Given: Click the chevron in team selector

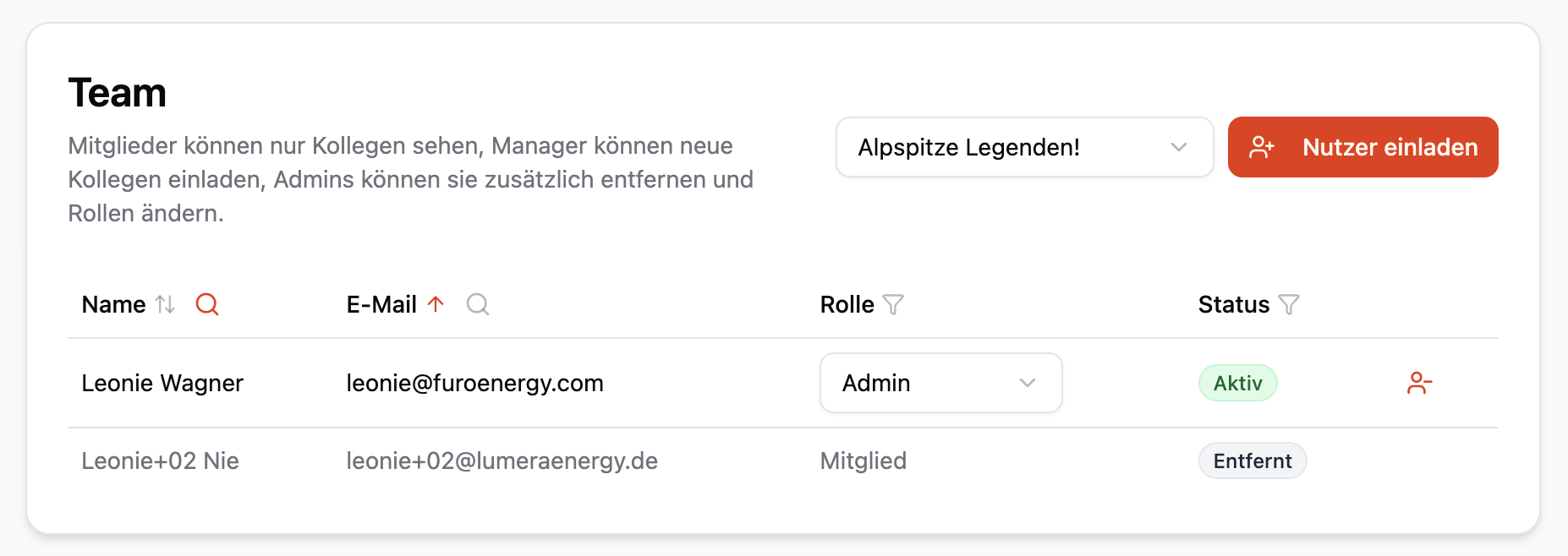Looking at the screenshot, I should (1179, 147).
